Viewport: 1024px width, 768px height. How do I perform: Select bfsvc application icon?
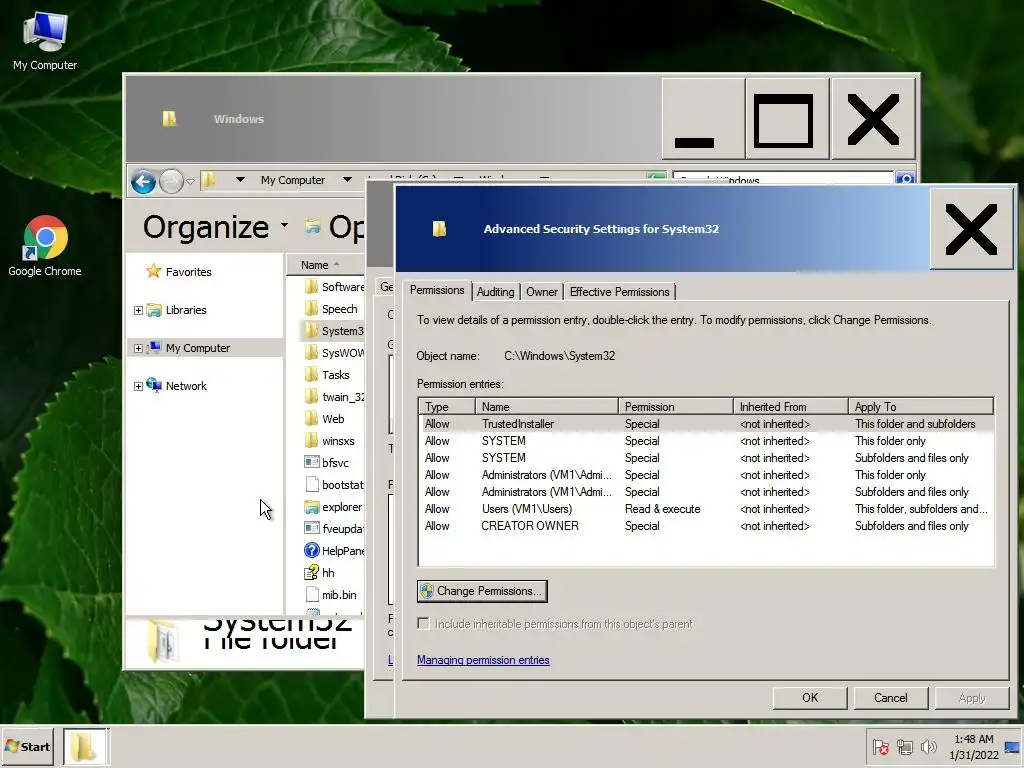coord(312,462)
